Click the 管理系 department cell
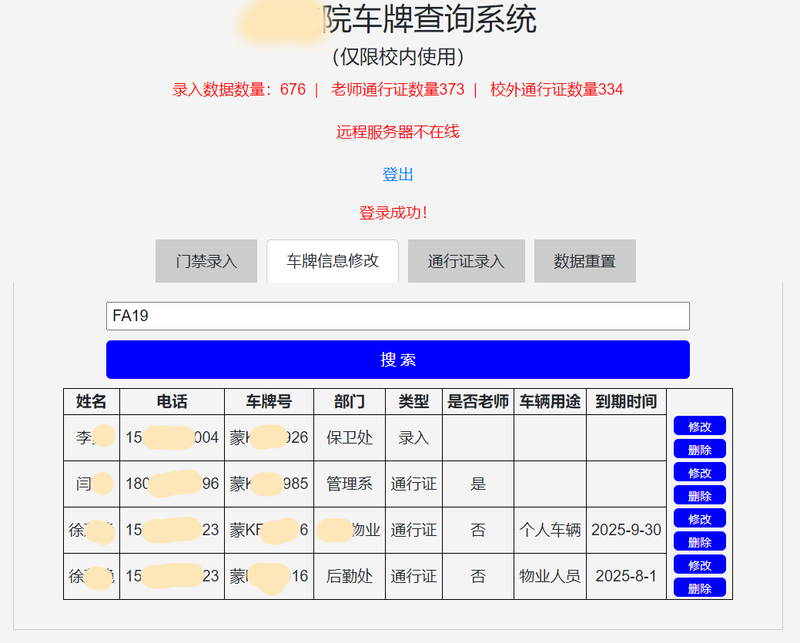The height and width of the screenshot is (643, 800). (x=349, y=484)
